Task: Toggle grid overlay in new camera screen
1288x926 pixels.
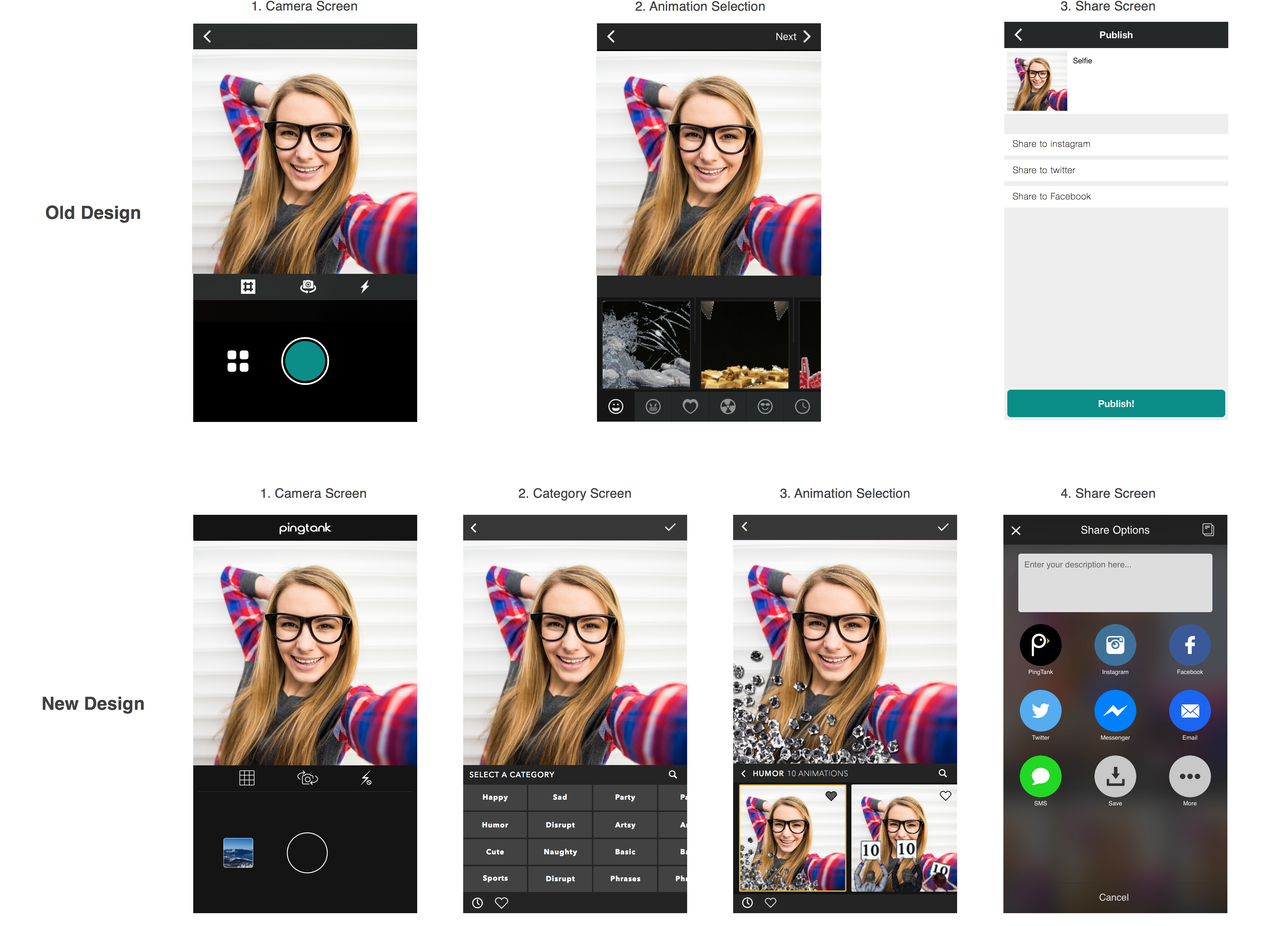Action: (246, 777)
